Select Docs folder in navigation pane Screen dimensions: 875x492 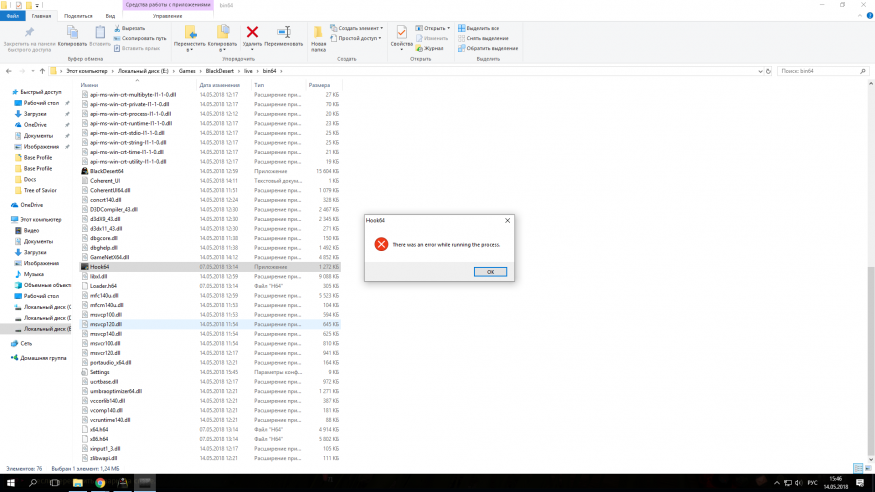point(30,179)
